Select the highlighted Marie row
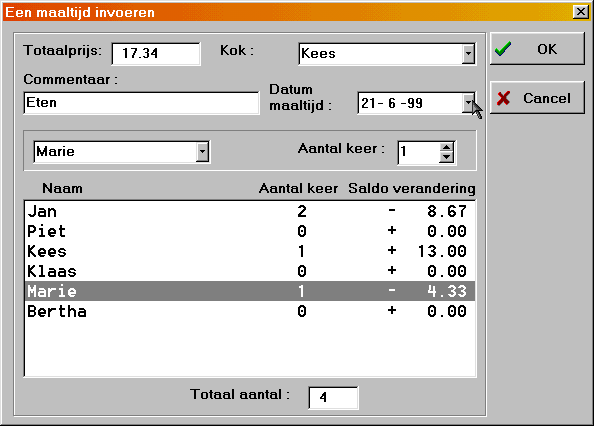The height and width of the screenshot is (426, 594). tap(250, 291)
